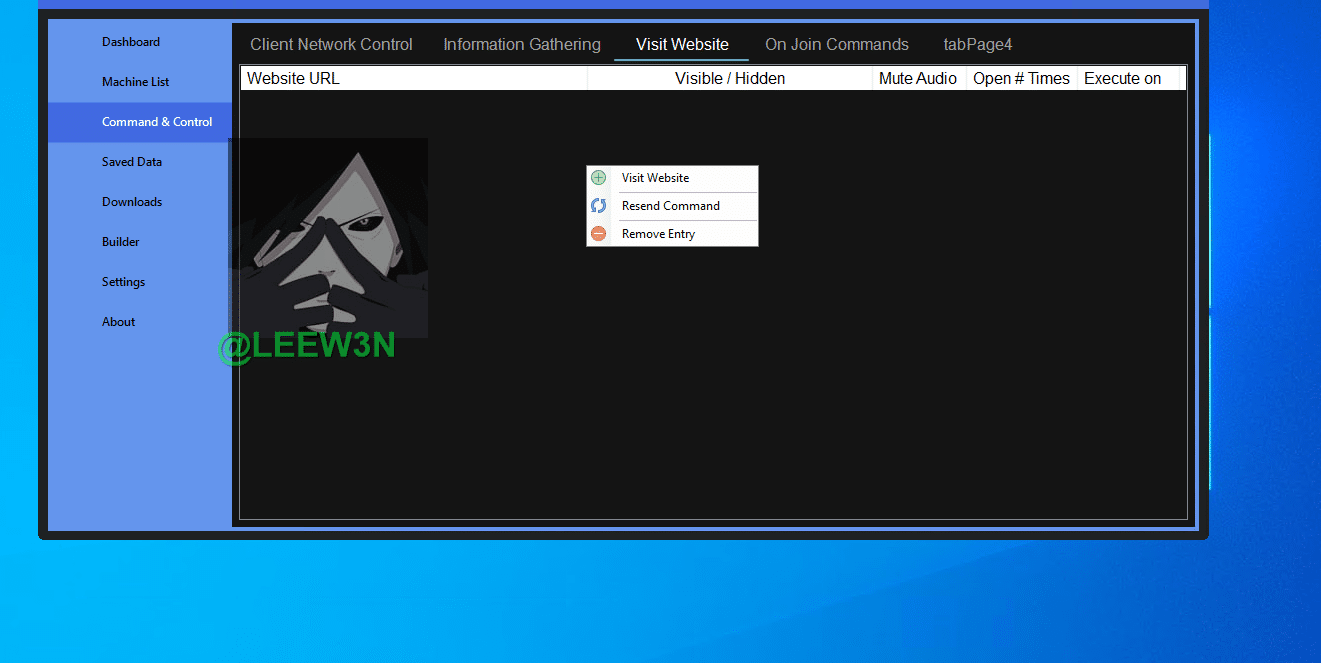Click the Open # Times column header
Screen dimensions: 1321x663
pyautogui.click(x=1021, y=79)
